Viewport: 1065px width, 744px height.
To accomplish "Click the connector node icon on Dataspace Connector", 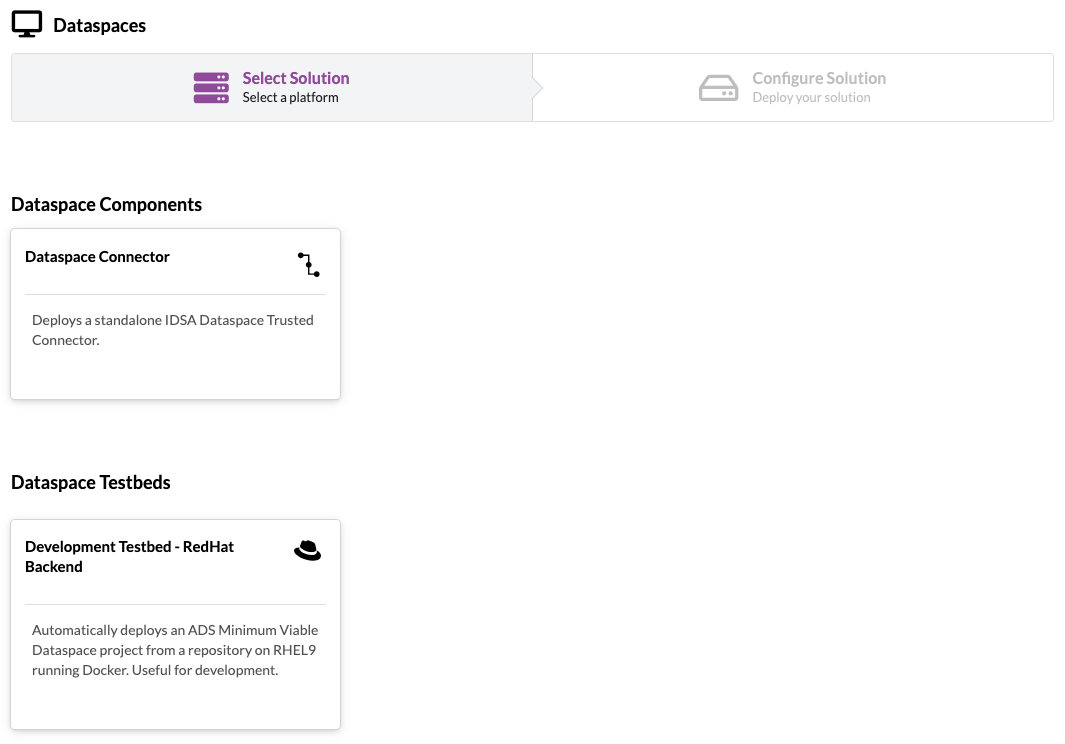I will [x=308, y=264].
